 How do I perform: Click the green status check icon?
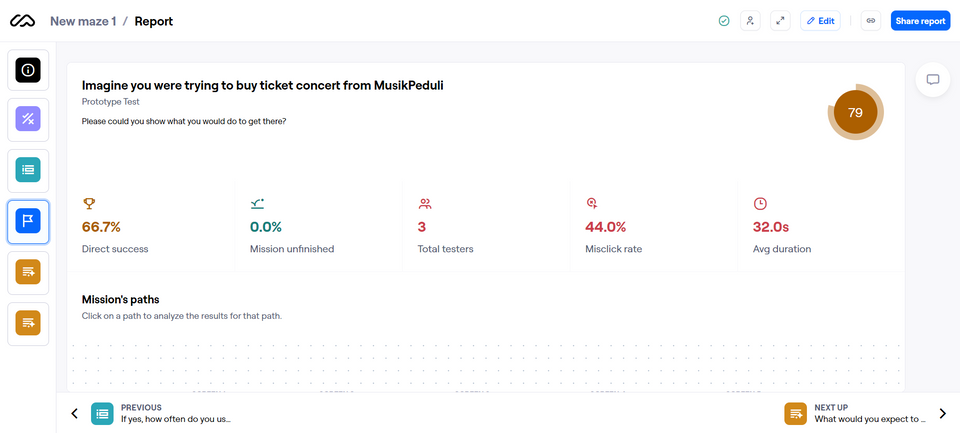(724, 21)
